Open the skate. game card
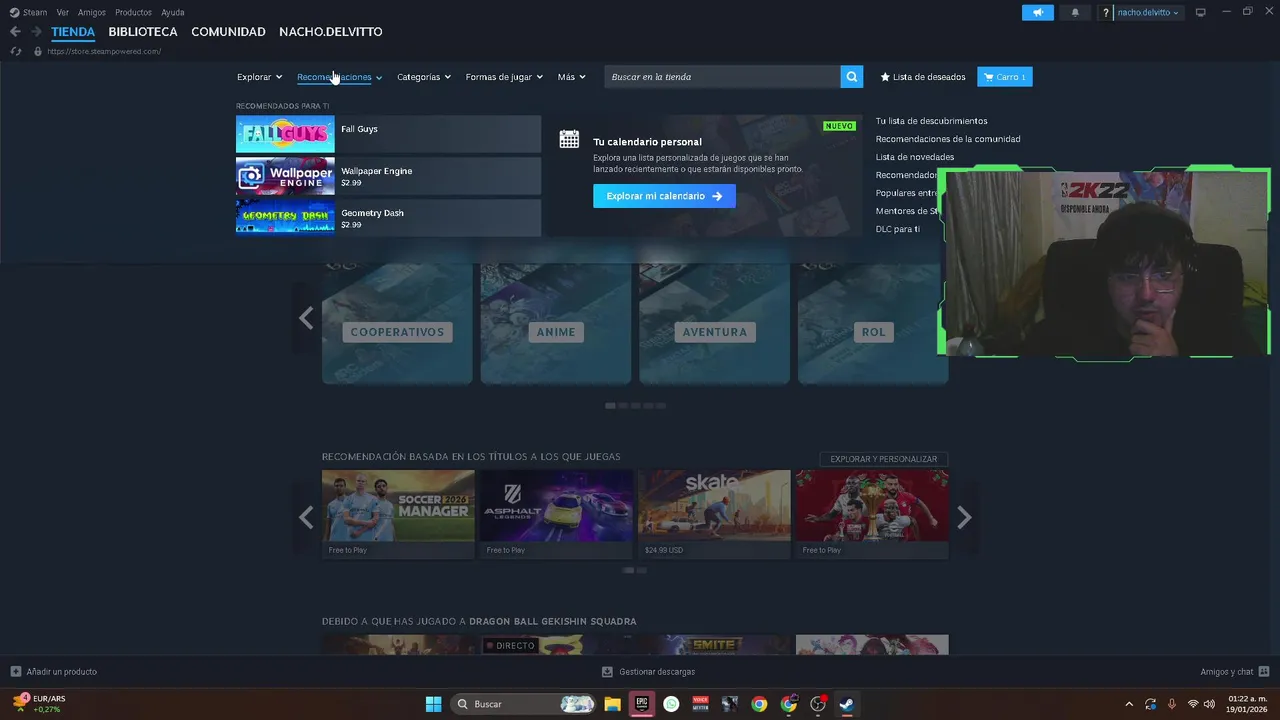Image resolution: width=1280 pixels, height=720 pixels. (x=714, y=514)
